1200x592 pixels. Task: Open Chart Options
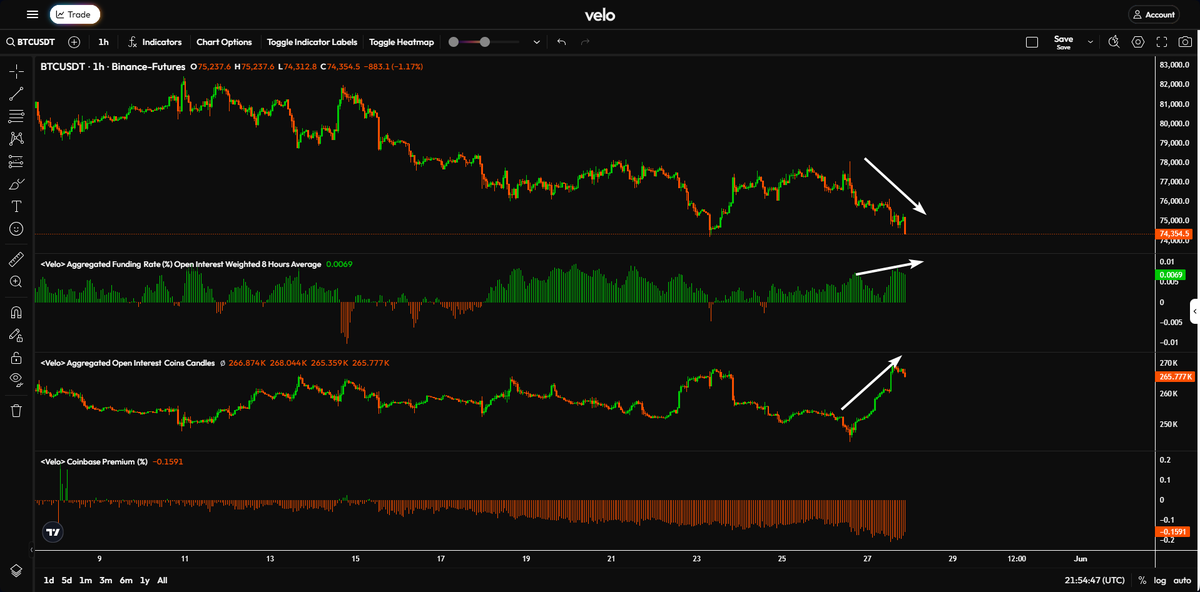[x=224, y=42]
